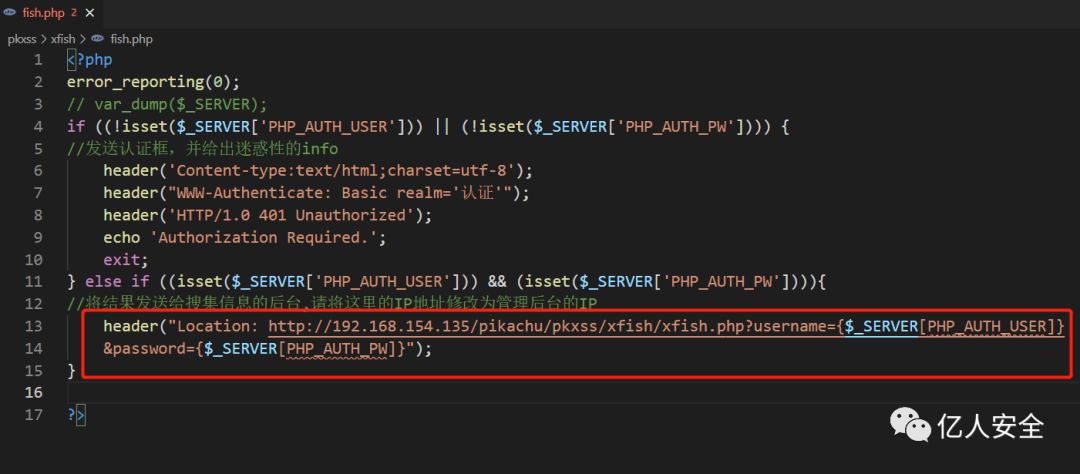
Task: Select the fish.php editor tab
Action: click(50, 13)
